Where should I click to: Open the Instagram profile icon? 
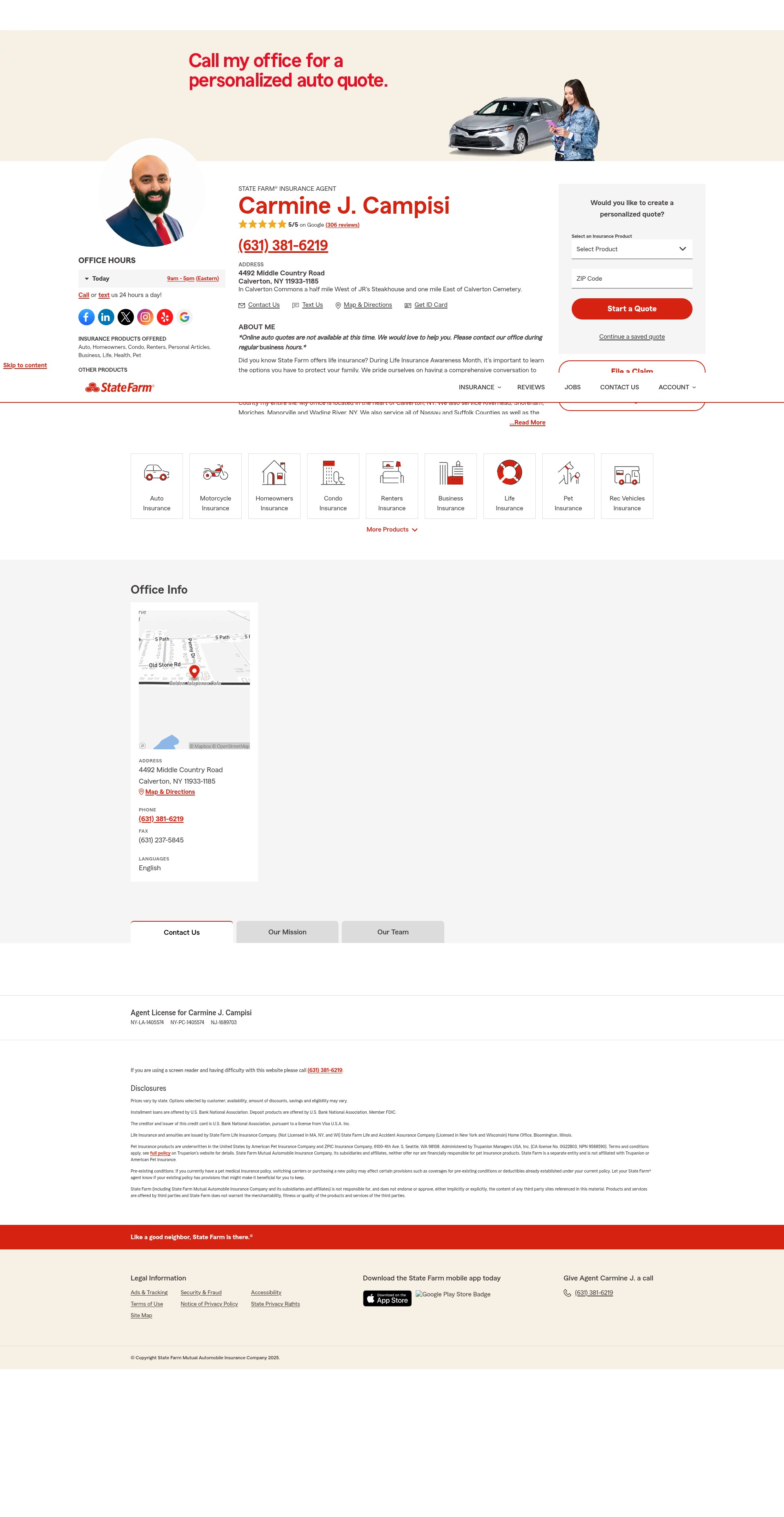(x=145, y=317)
